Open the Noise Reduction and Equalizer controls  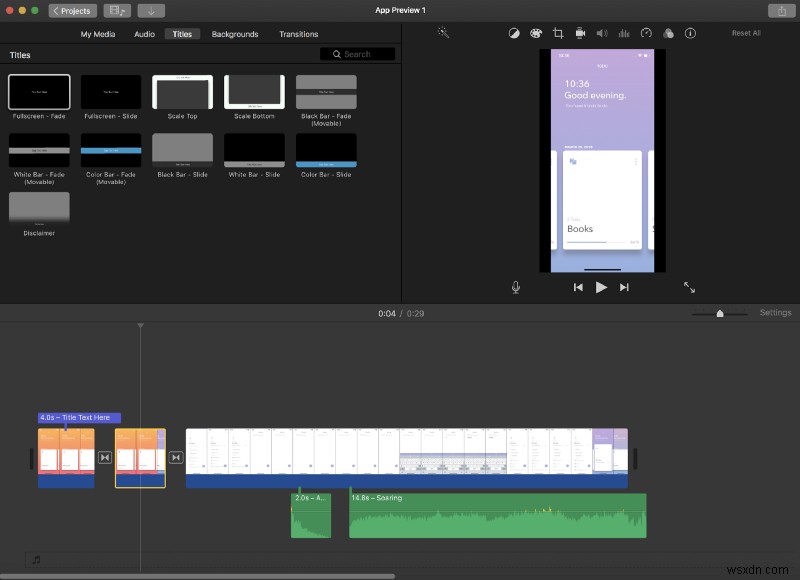pyautogui.click(x=624, y=33)
